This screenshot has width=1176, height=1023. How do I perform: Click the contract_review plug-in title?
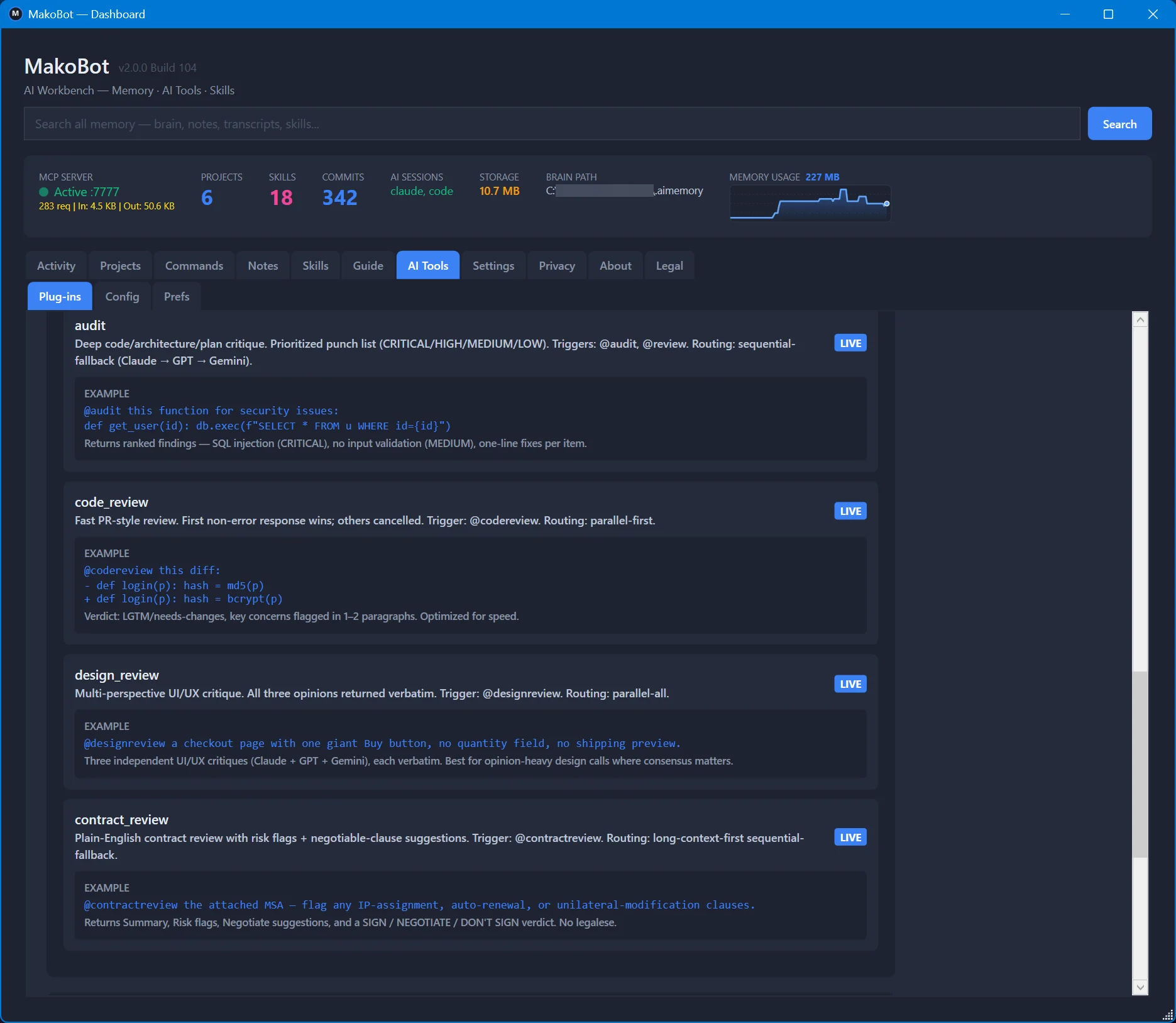pos(121,820)
